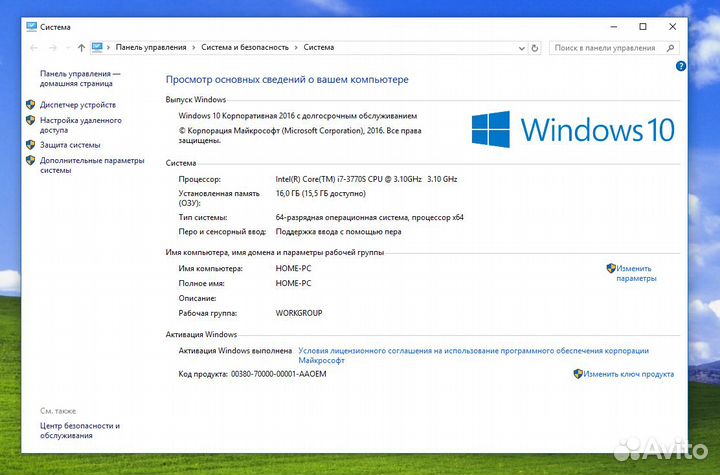
Task: Open Защита системы link
Action: pyautogui.click(x=70, y=145)
